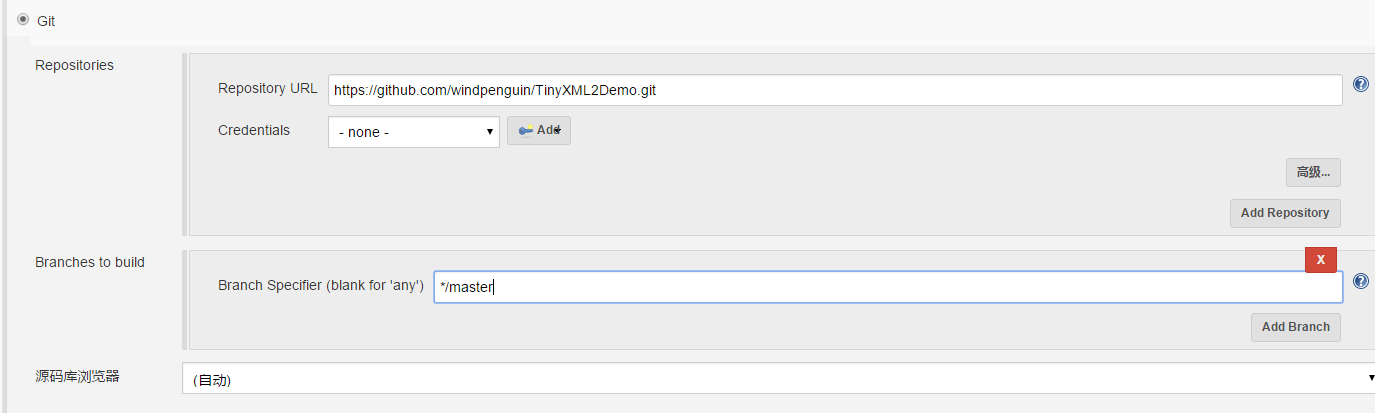The width and height of the screenshot is (1375, 413).
Task: Open help for Repository URL field
Action: (1360, 85)
